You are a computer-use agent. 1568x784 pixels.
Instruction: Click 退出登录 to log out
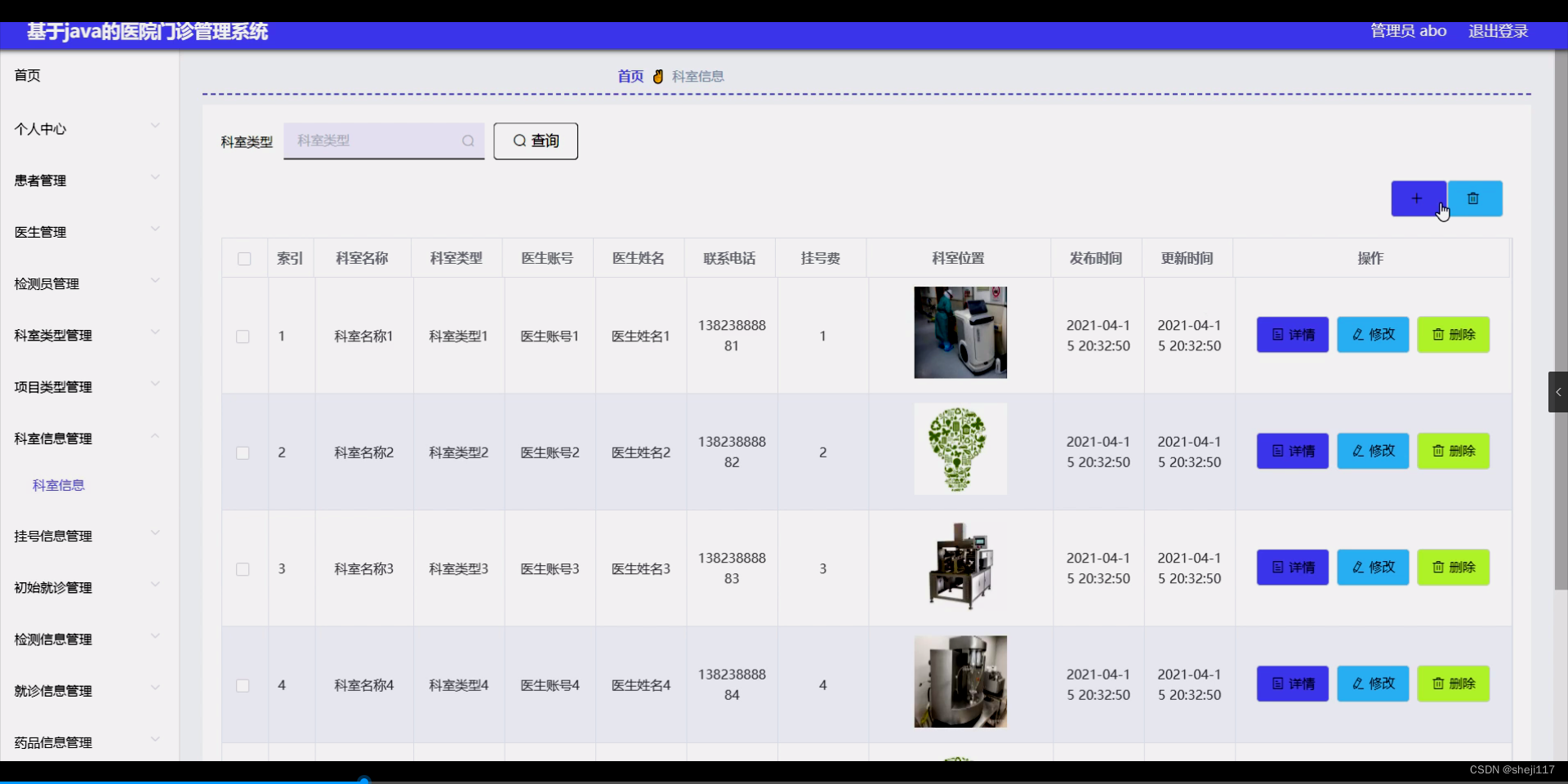[1498, 31]
